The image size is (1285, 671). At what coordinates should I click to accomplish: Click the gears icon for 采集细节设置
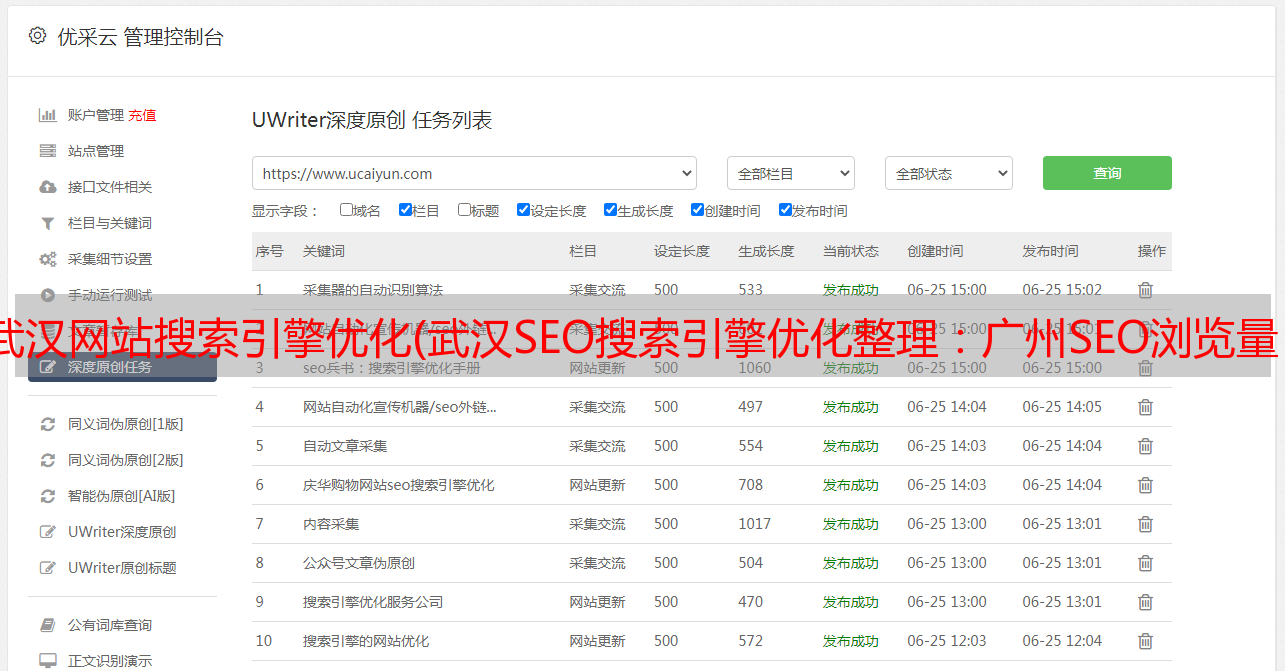click(47, 259)
